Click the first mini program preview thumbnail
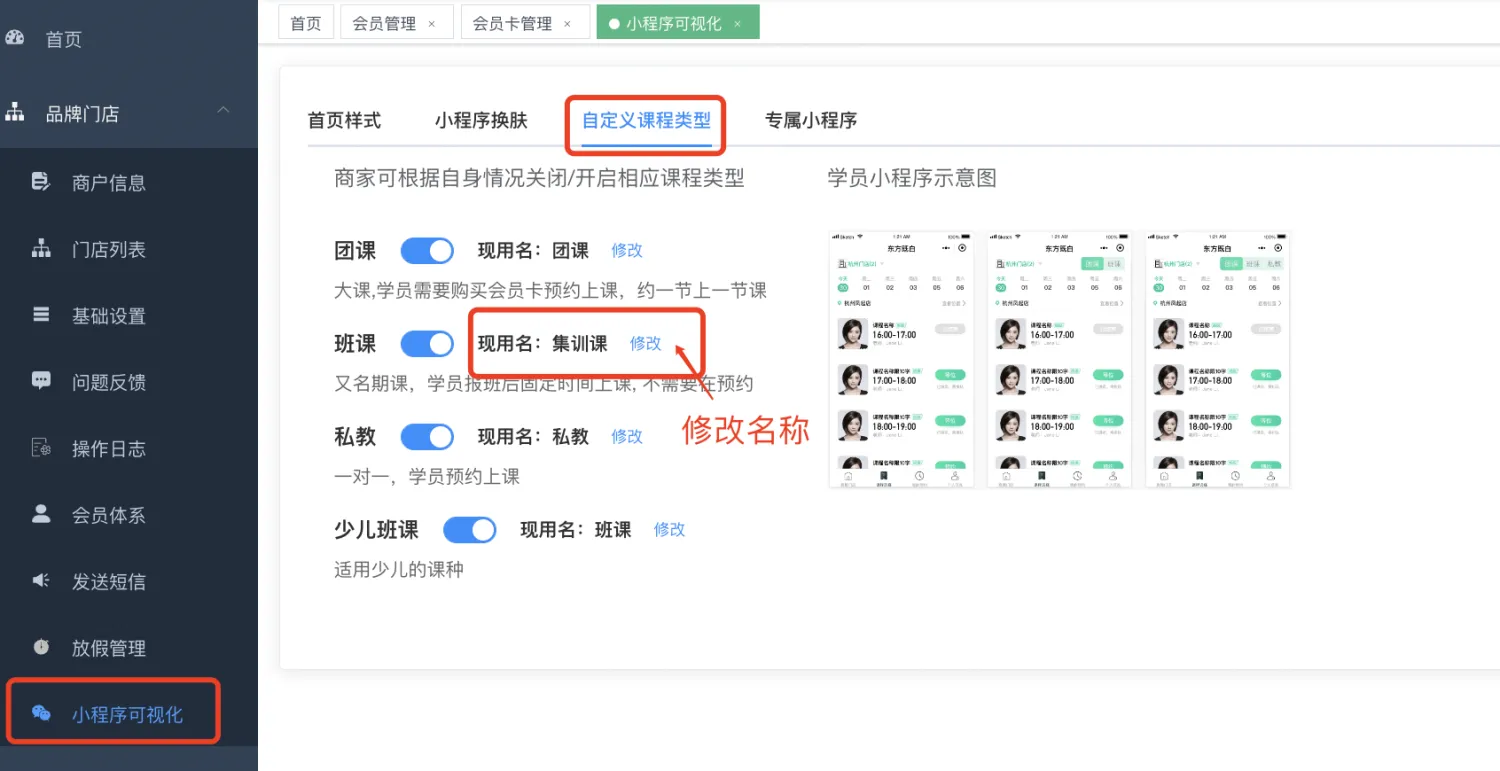Screen dimensions: 1500x771 (x=901, y=360)
